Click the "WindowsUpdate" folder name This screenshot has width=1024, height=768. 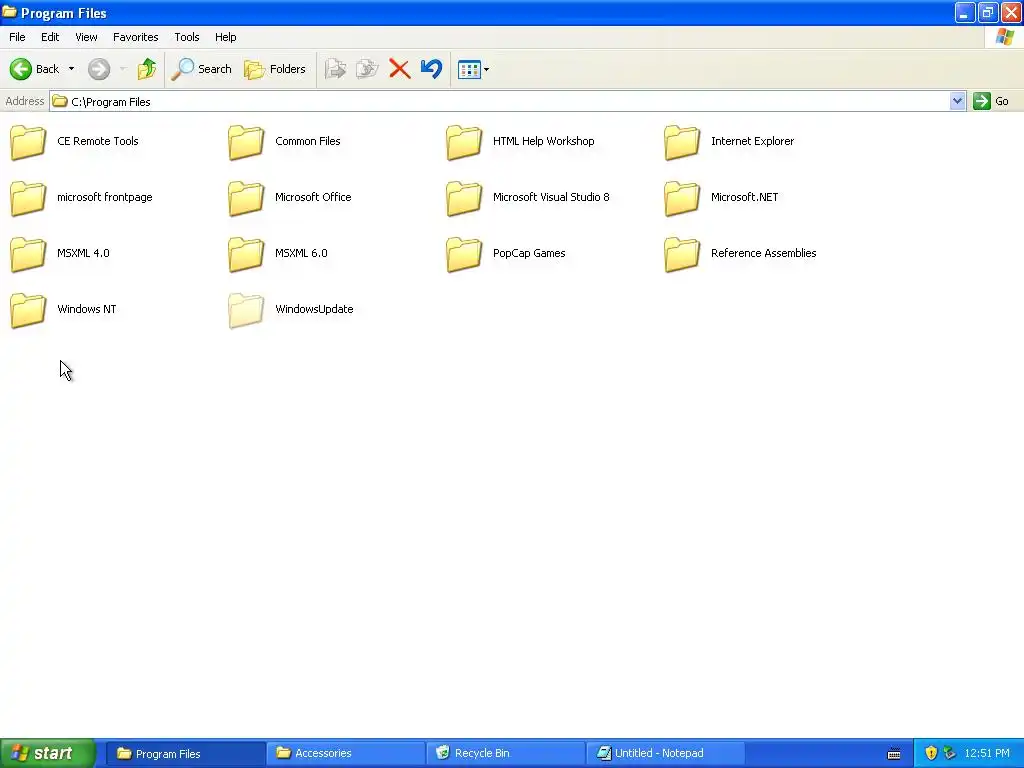[314, 309]
